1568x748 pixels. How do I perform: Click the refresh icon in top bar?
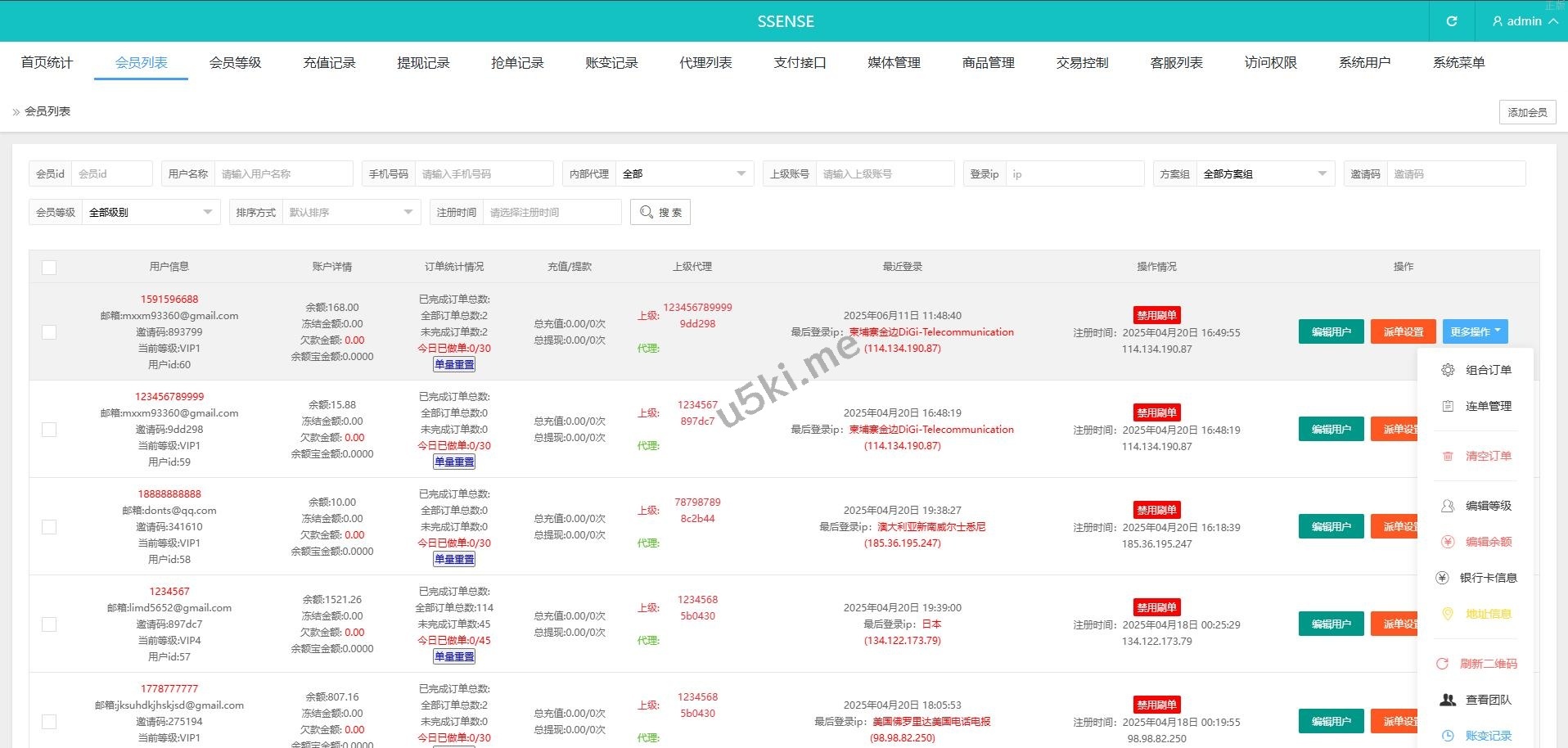1451,21
